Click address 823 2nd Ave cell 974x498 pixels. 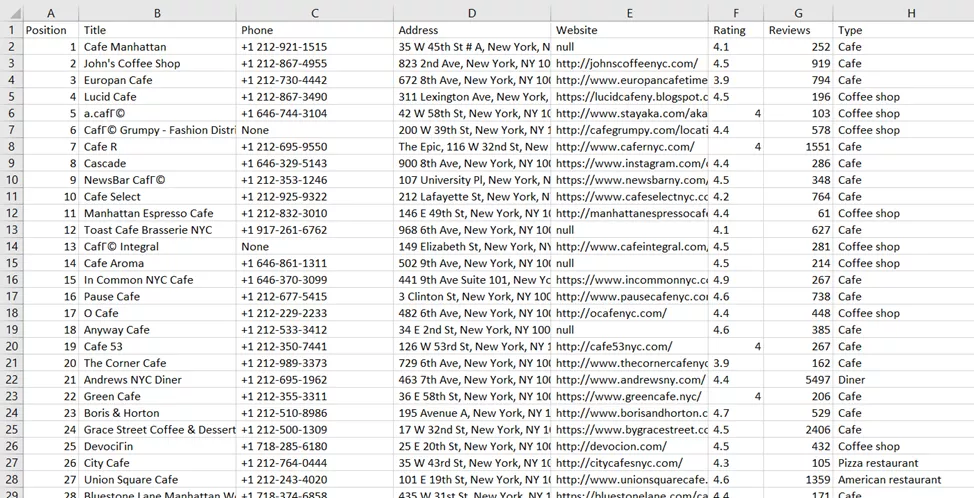pyautogui.click(x=472, y=63)
